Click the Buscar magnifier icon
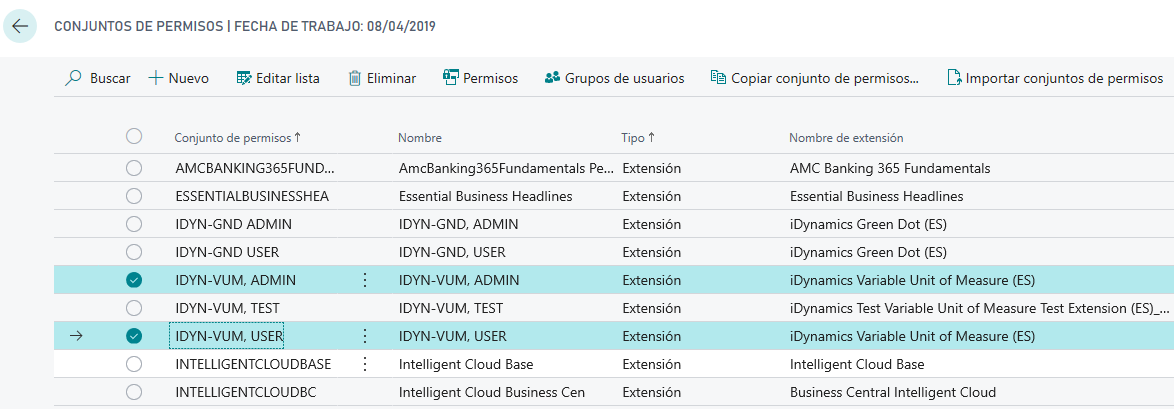This screenshot has width=1174, height=409. [x=73, y=78]
